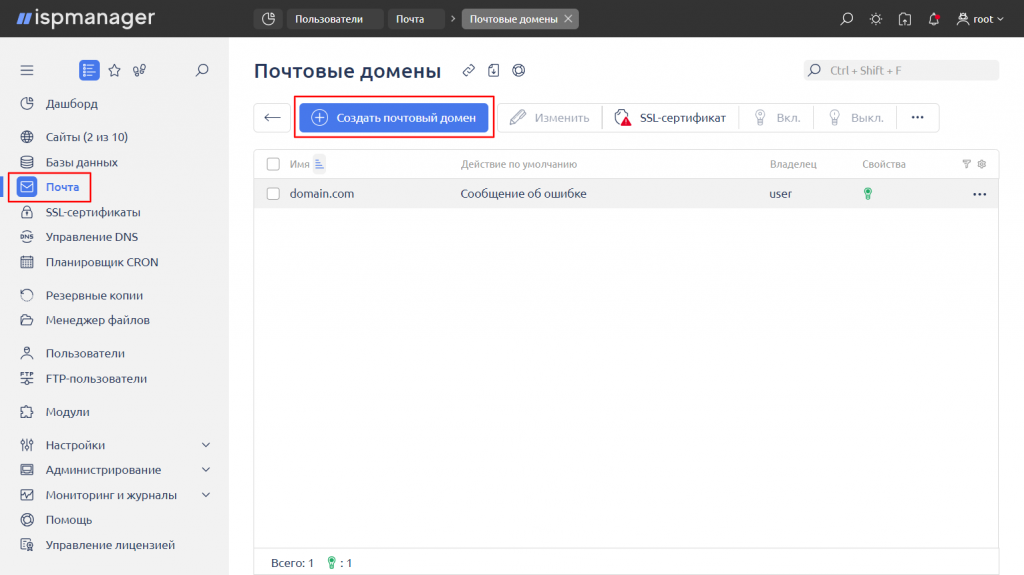Tick the select-all header checkbox
This screenshot has height=575, width=1024.
(x=273, y=164)
